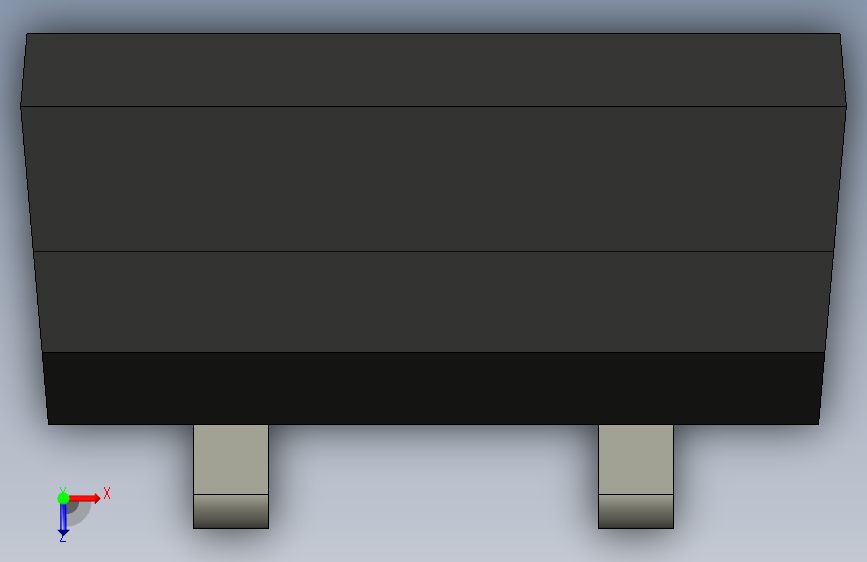Pick the left lead's shaded lower tip
Image resolution: width=867 pixels, height=562 pixels.
[231, 512]
